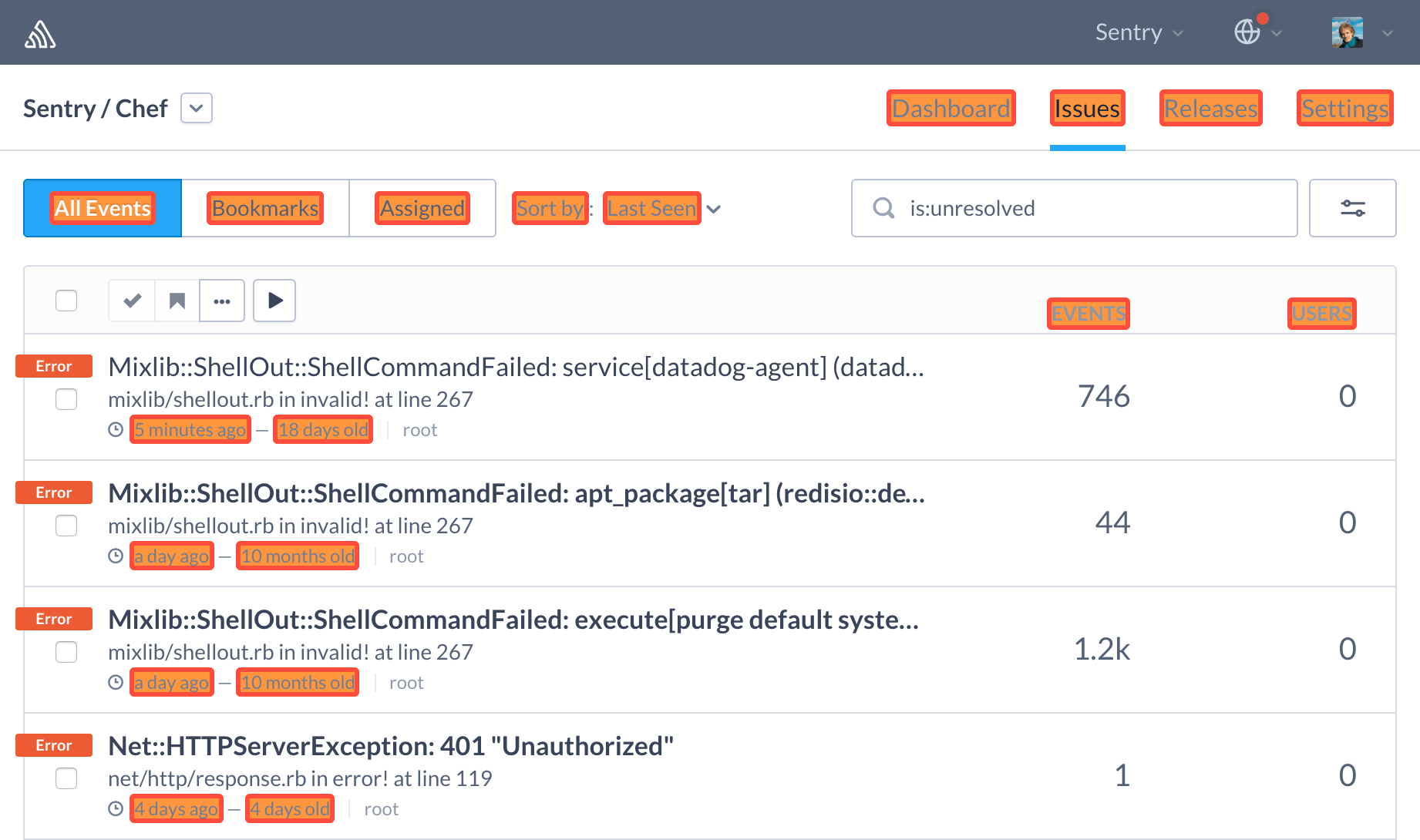Open the globe notifications icon
This screenshot has height=840, width=1420.
coord(1247,32)
